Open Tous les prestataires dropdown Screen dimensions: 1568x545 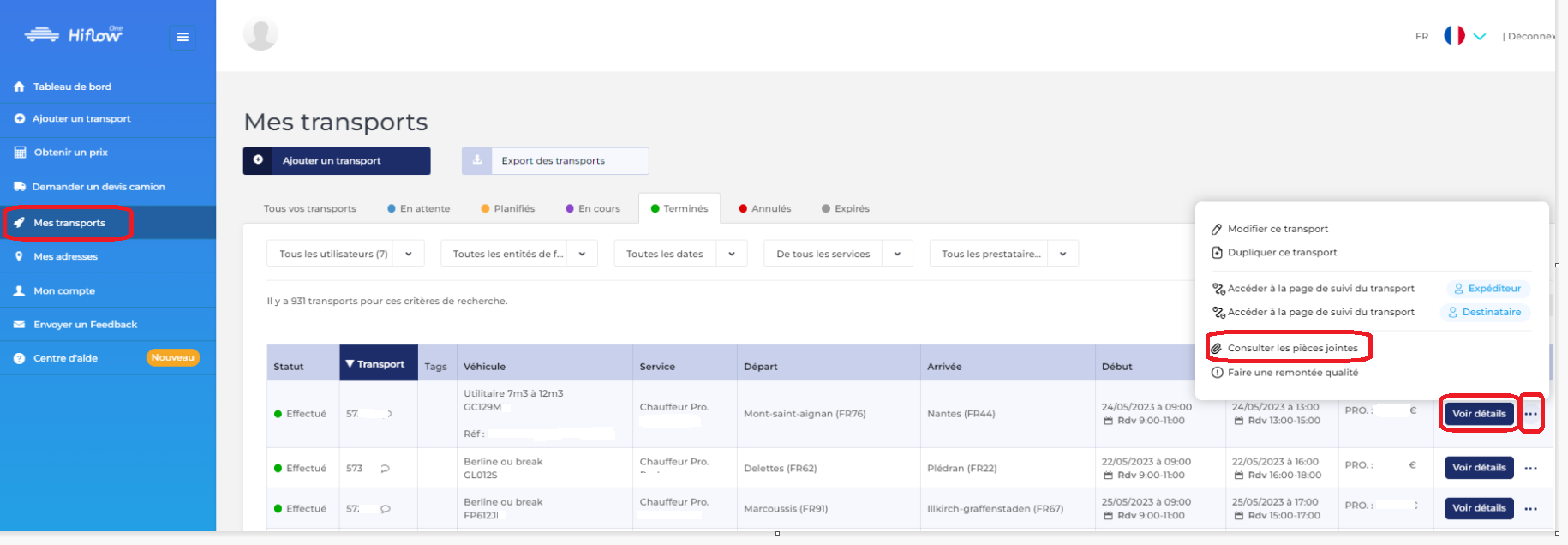(x=1003, y=254)
